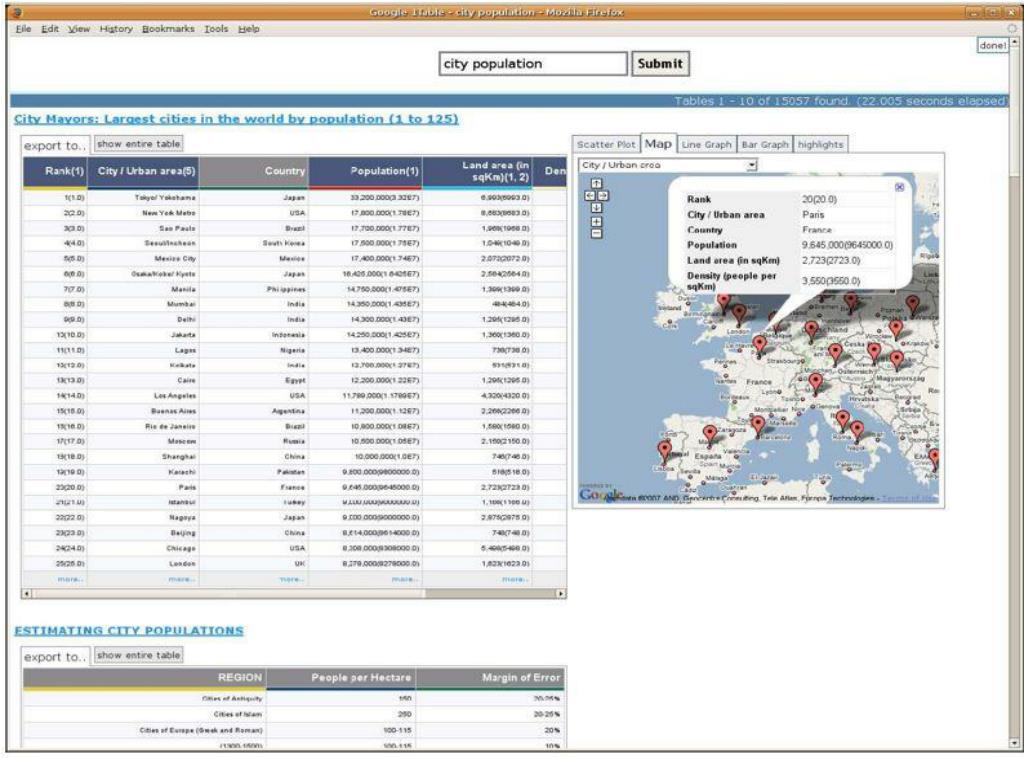This screenshot has height=768, width=1024.
Task: Click the Country column header
Action: coord(254,172)
